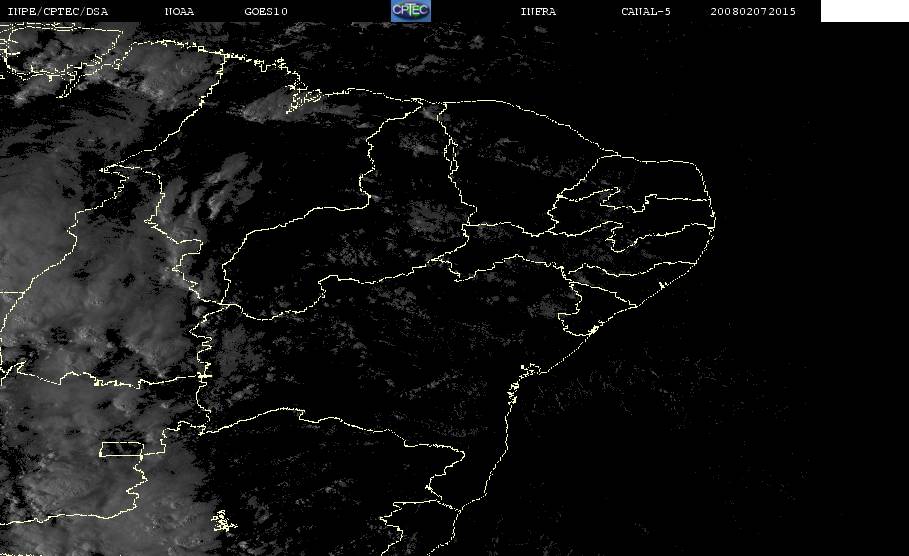Select the INPE/CPTEC/DSA header text
The image size is (909, 556).
tap(57, 11)
